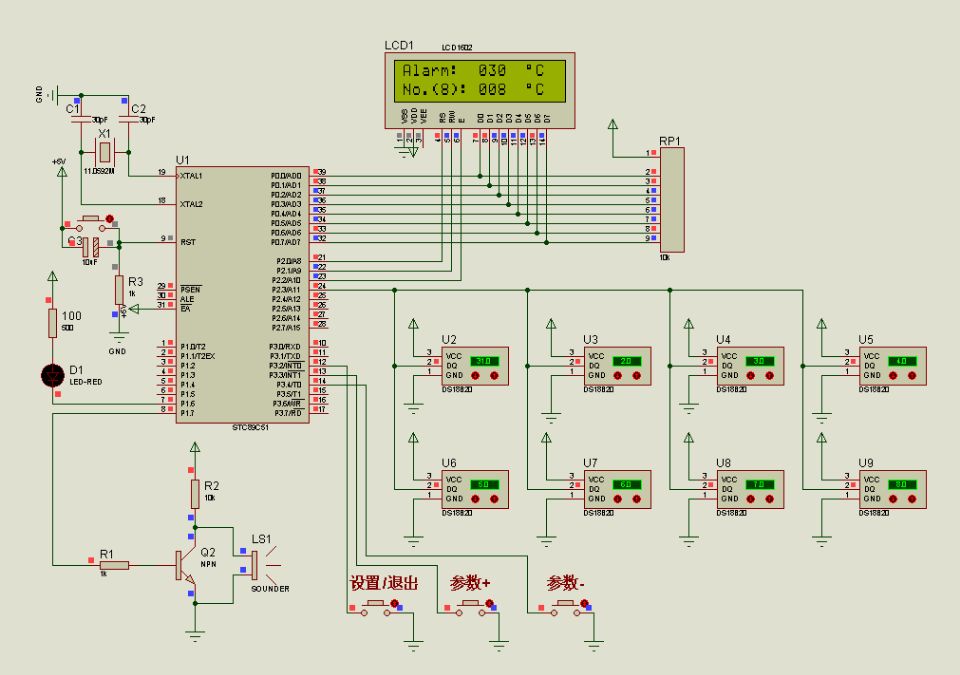Select the LCD1 display screen

pyautogui.click(x=479, y=80)
